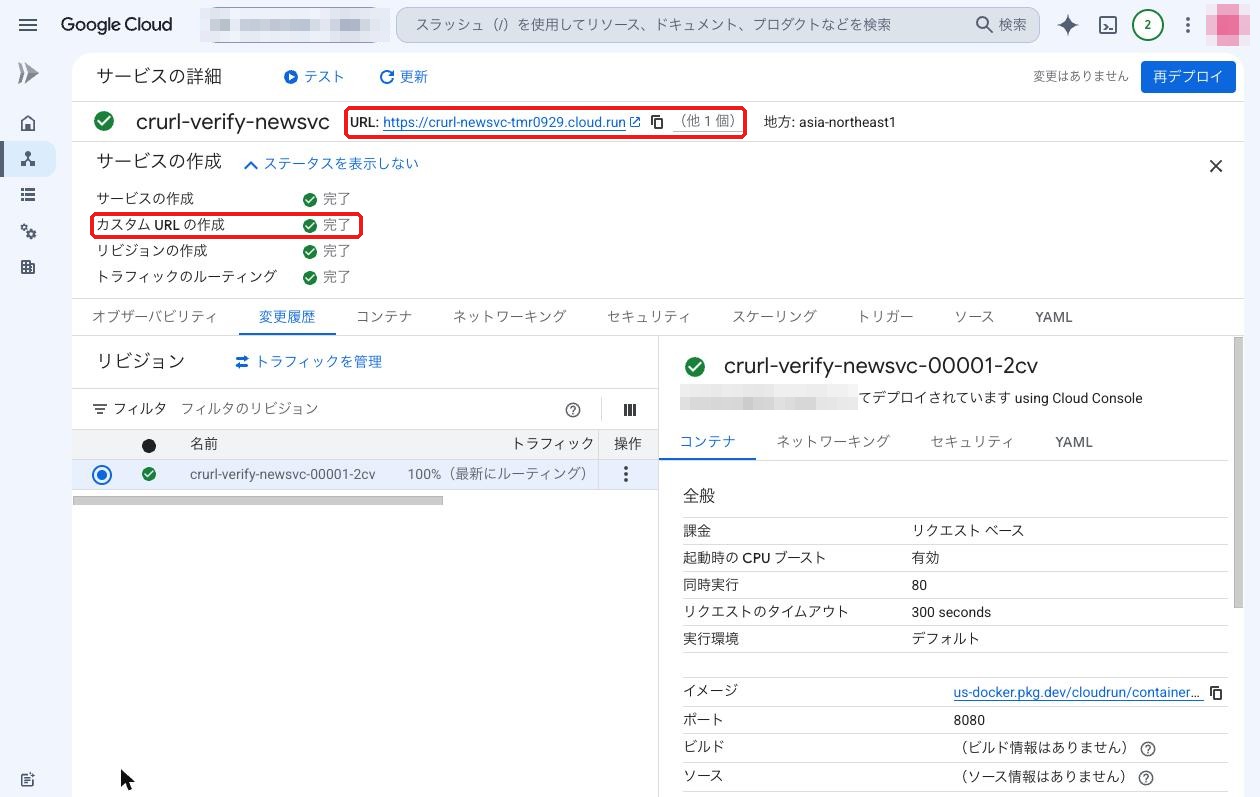Screen dimensions: 1260x797
Task: Switch to オブザーバビリティ tab
Action: click(154, 317)
